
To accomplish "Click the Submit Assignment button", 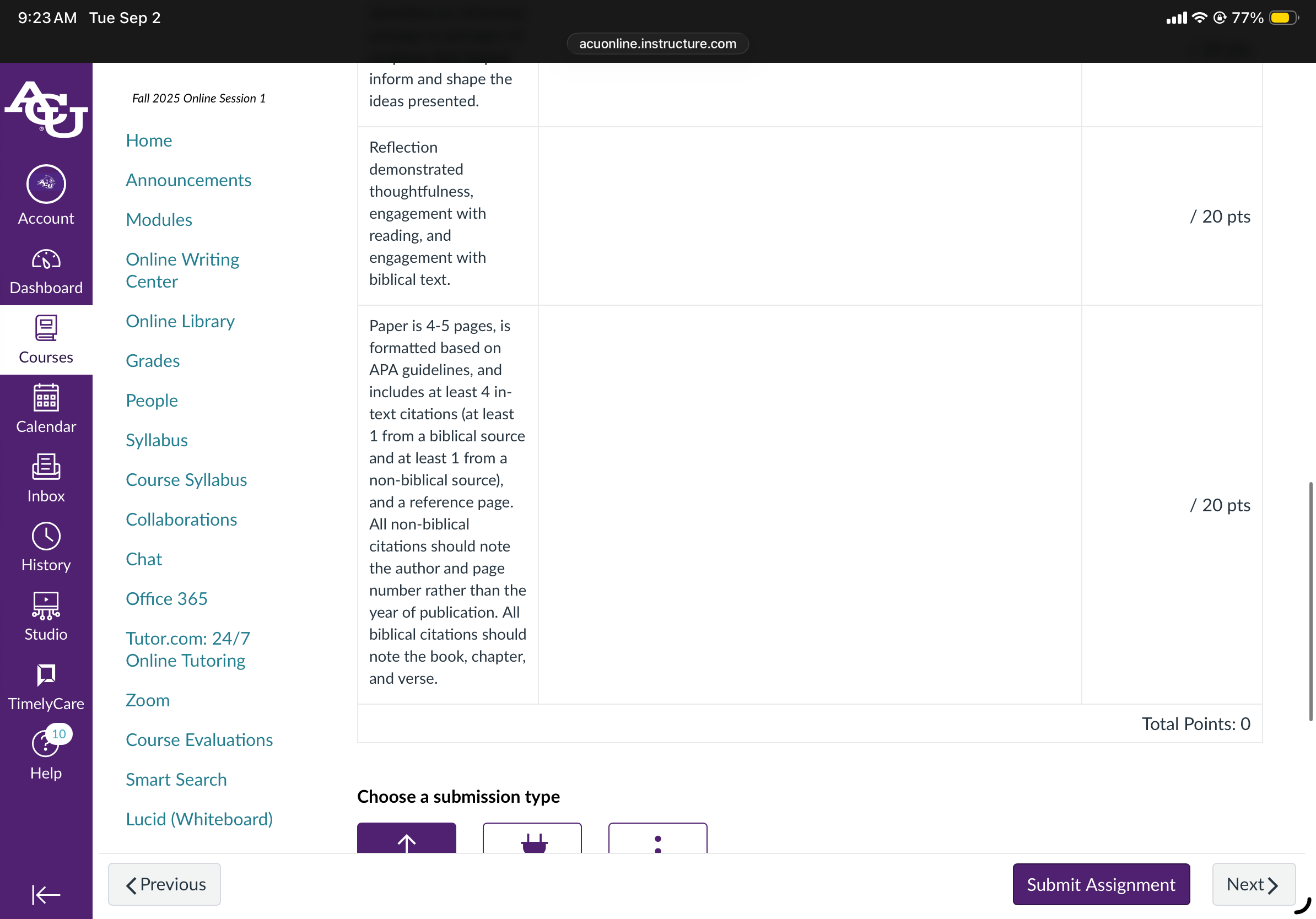I will (1101, 884).
